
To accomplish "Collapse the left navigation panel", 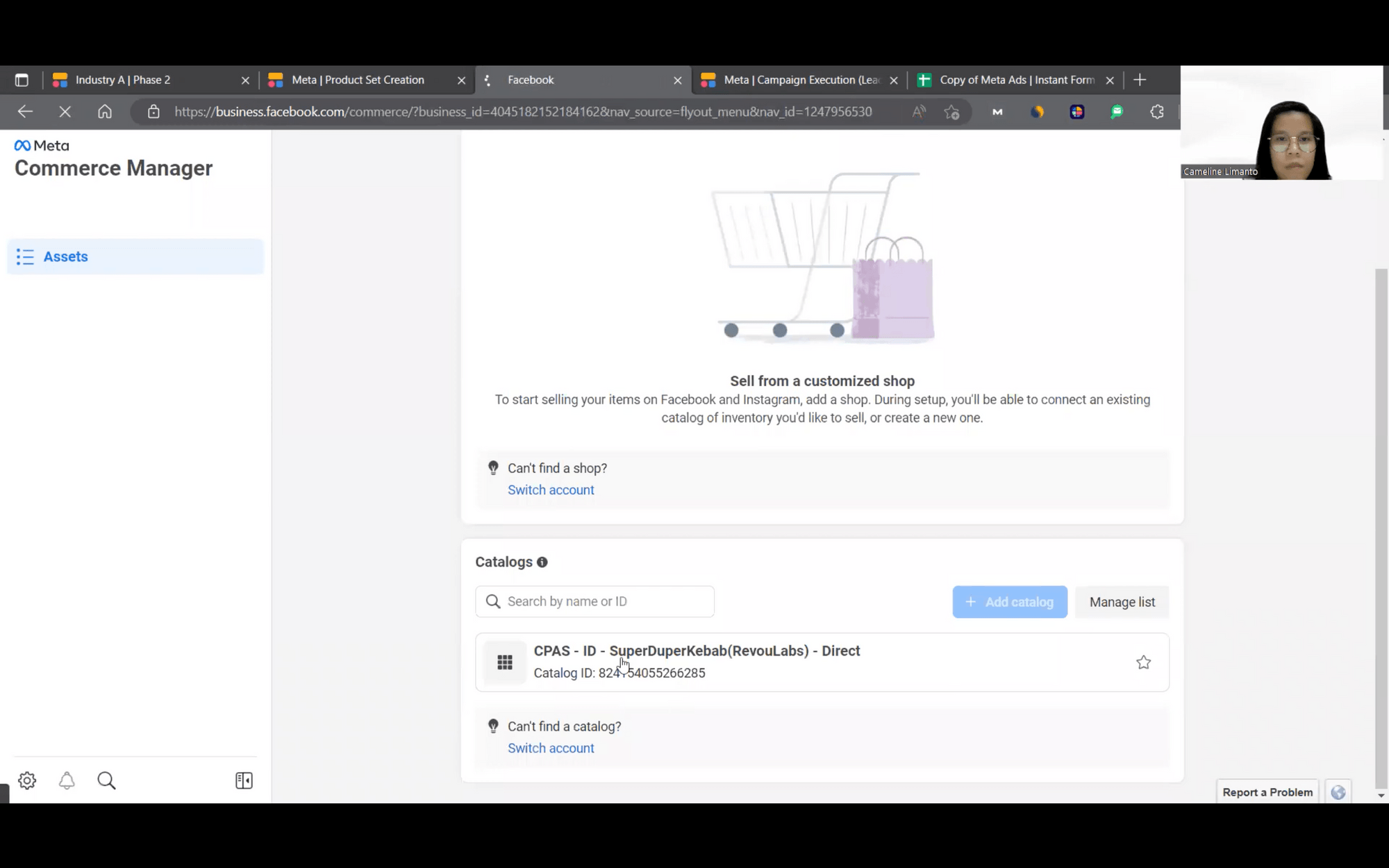I will (244, 781).
